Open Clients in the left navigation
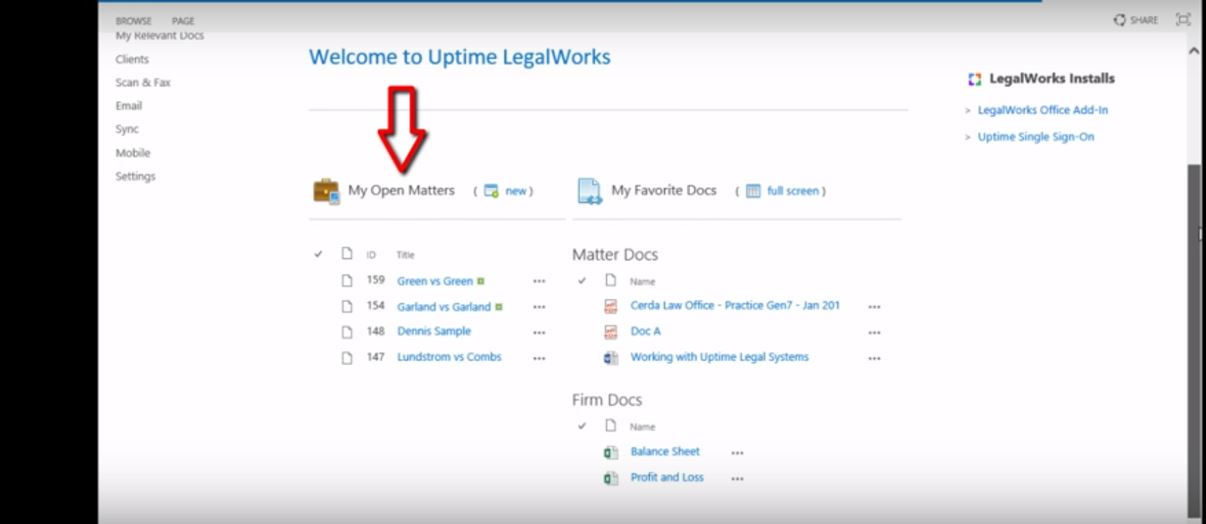Image resolution: width=1206 pixels, height=524 pixels. pos(132,59)
